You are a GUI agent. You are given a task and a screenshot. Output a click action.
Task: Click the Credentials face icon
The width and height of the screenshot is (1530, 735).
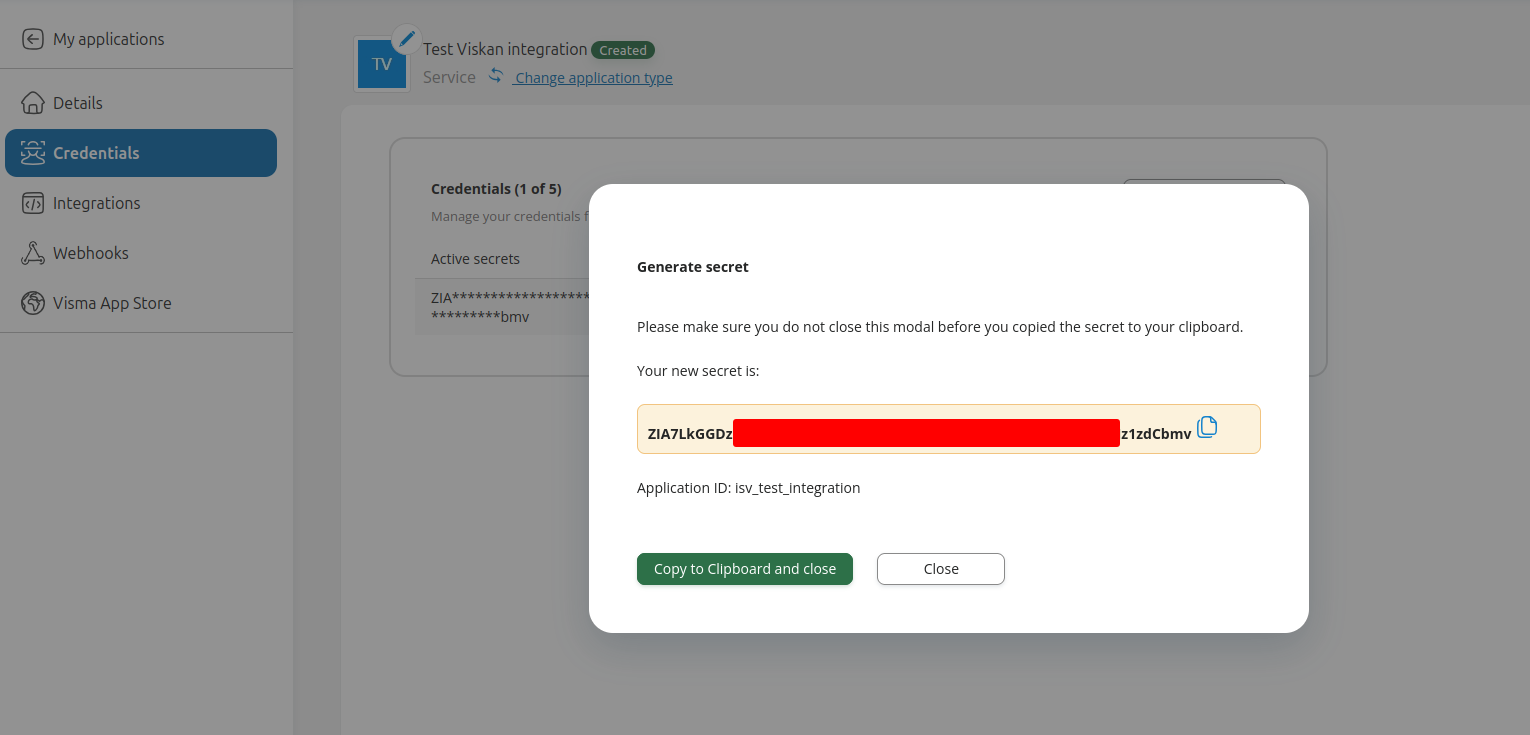coord(33,152)
